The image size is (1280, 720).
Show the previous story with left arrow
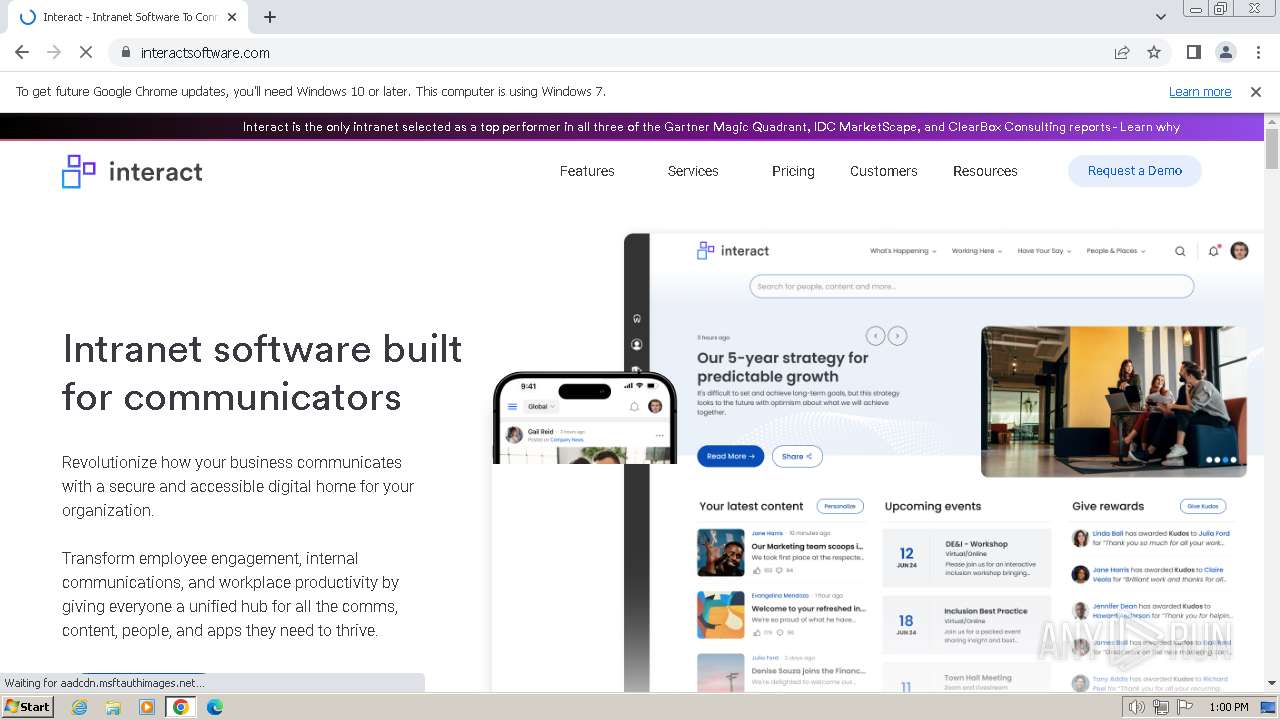click(x=875, y=336)
